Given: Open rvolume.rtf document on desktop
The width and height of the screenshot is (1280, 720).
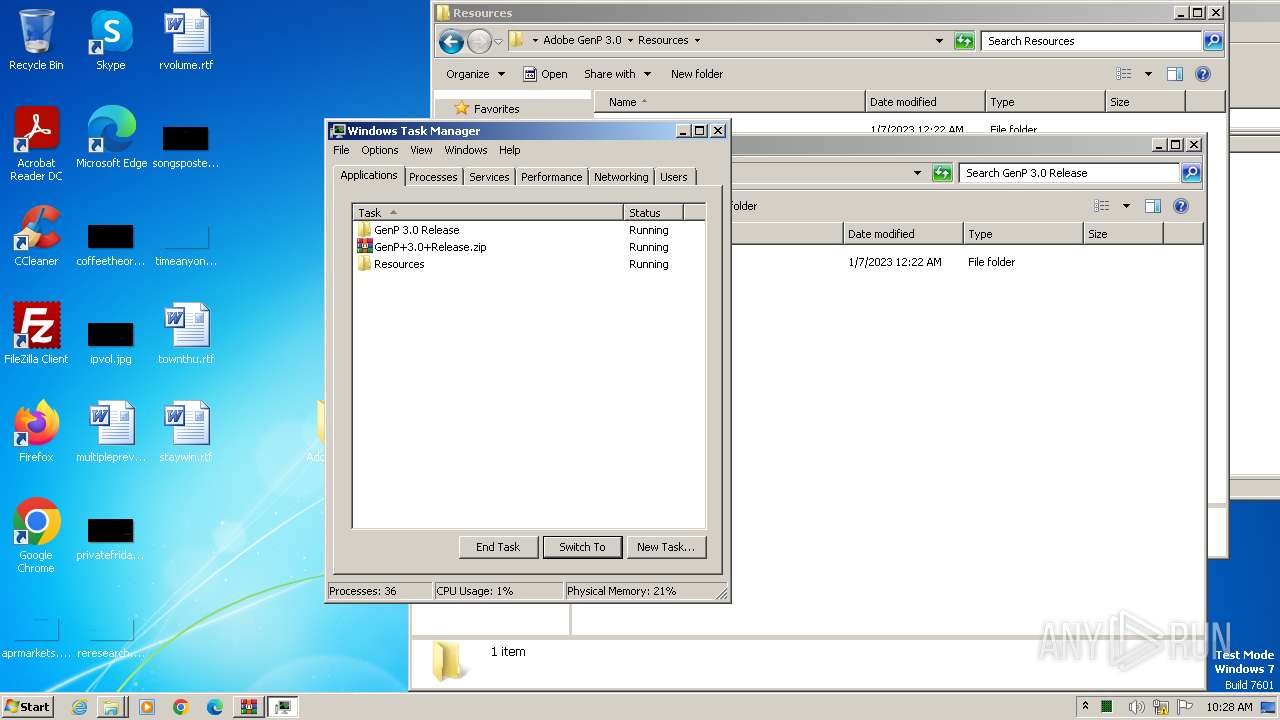Looking at the screenshot, I should [x=186, y=40].
